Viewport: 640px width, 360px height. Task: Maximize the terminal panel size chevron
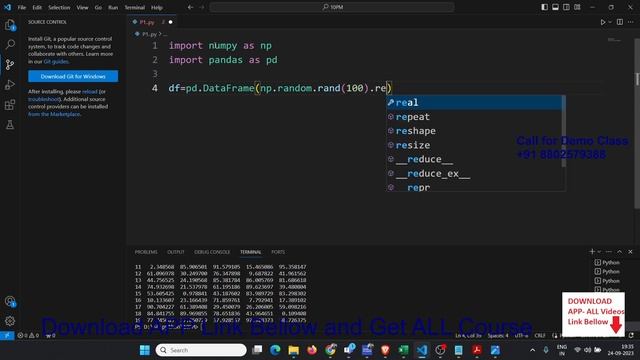pos(620,252)
